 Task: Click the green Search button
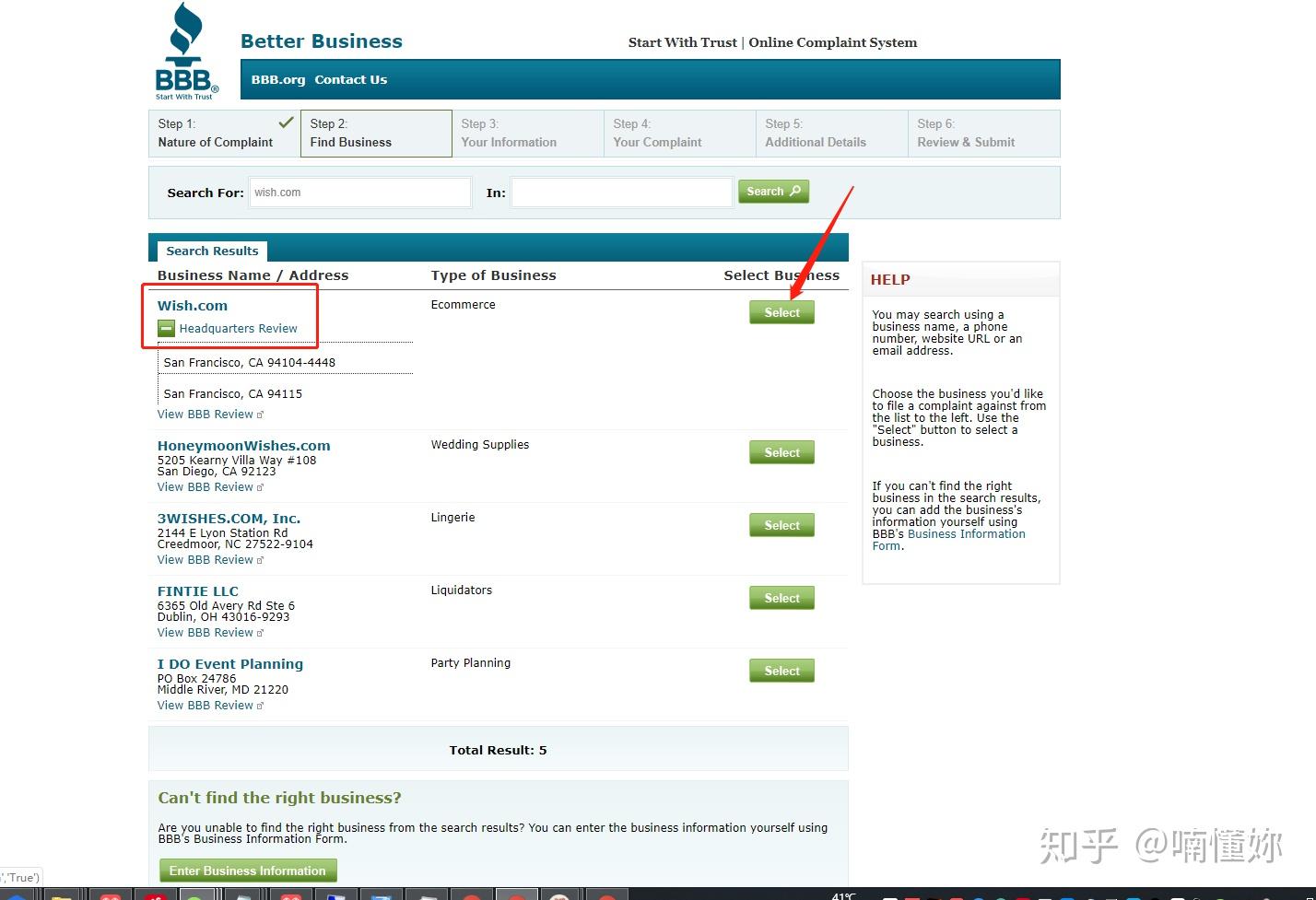[x=773, y=192]
